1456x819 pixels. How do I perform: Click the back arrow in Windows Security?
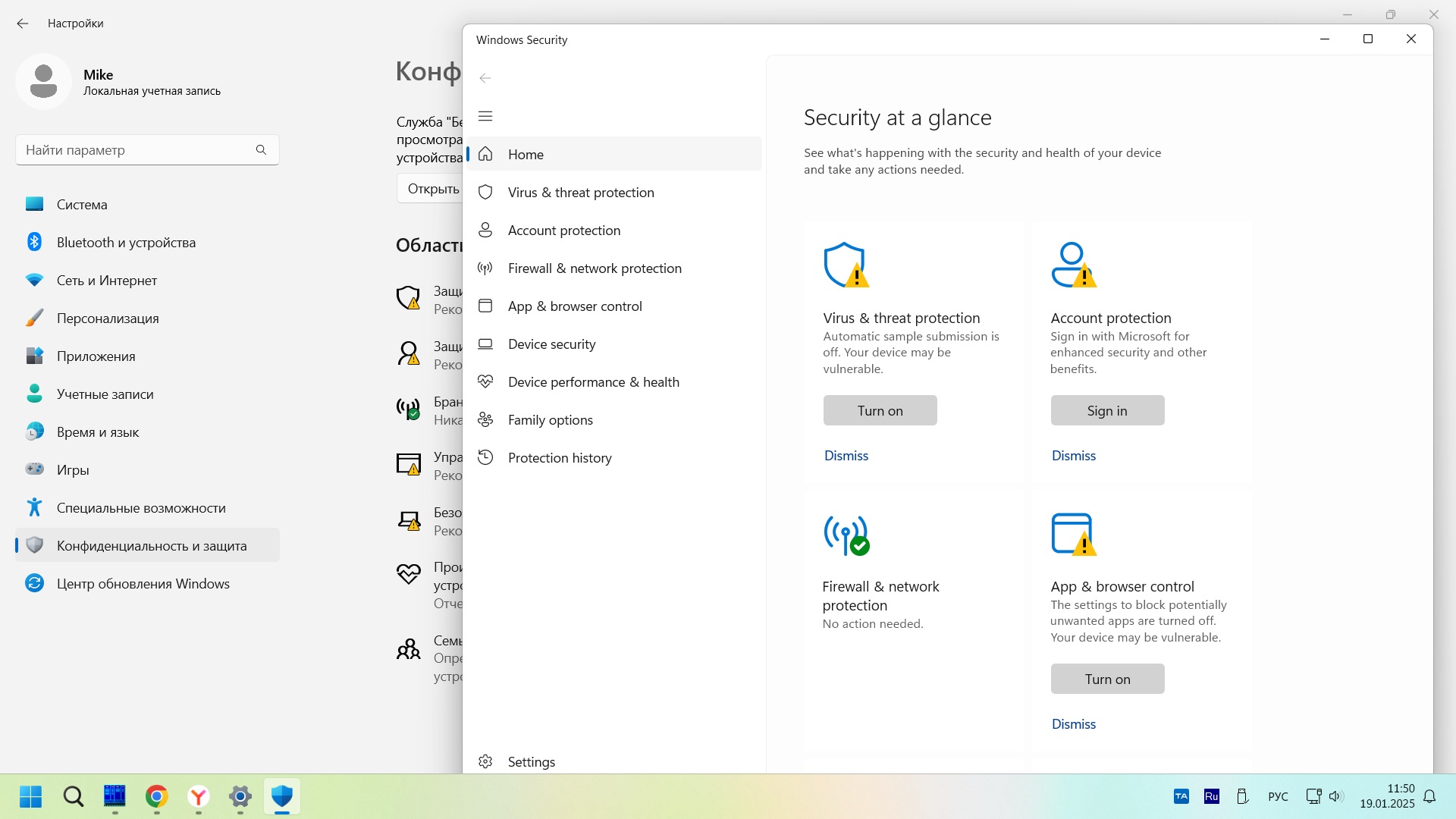point(485,78)
